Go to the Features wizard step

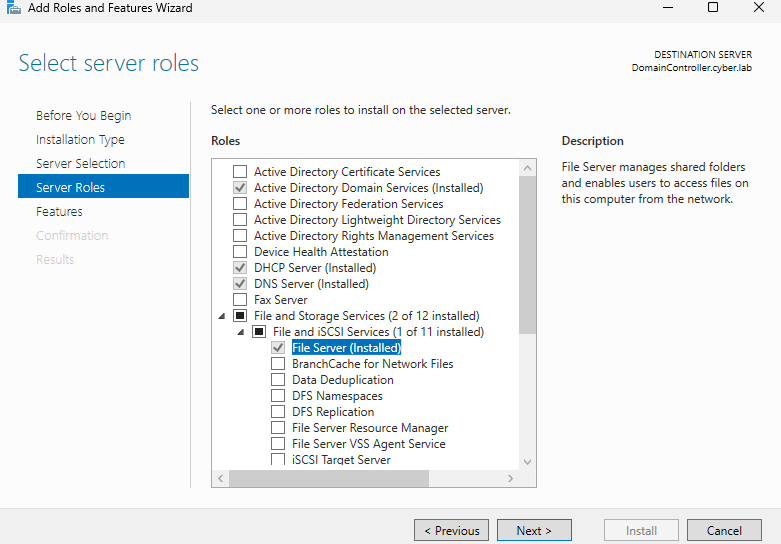[x=59, y=212]
